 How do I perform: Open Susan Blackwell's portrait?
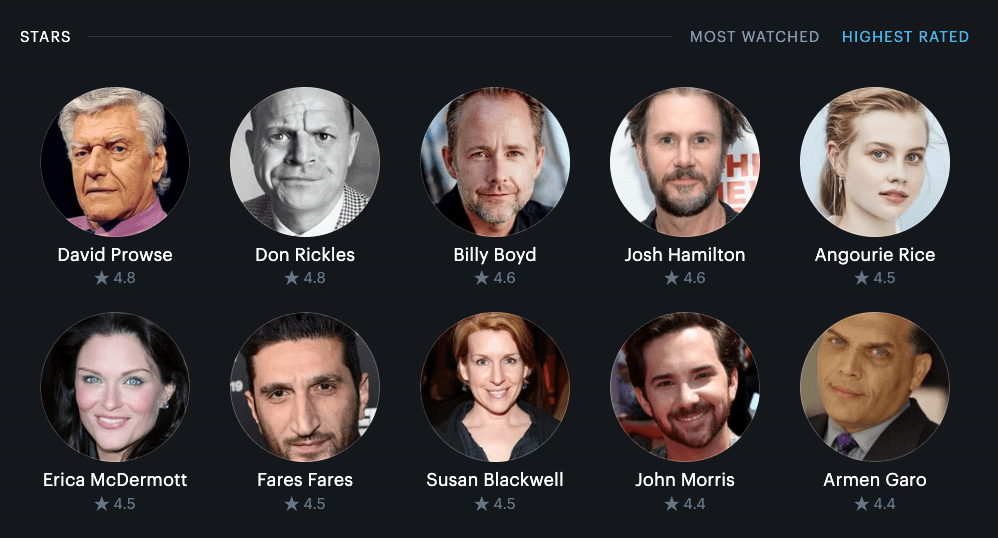[x=495, y=387]
